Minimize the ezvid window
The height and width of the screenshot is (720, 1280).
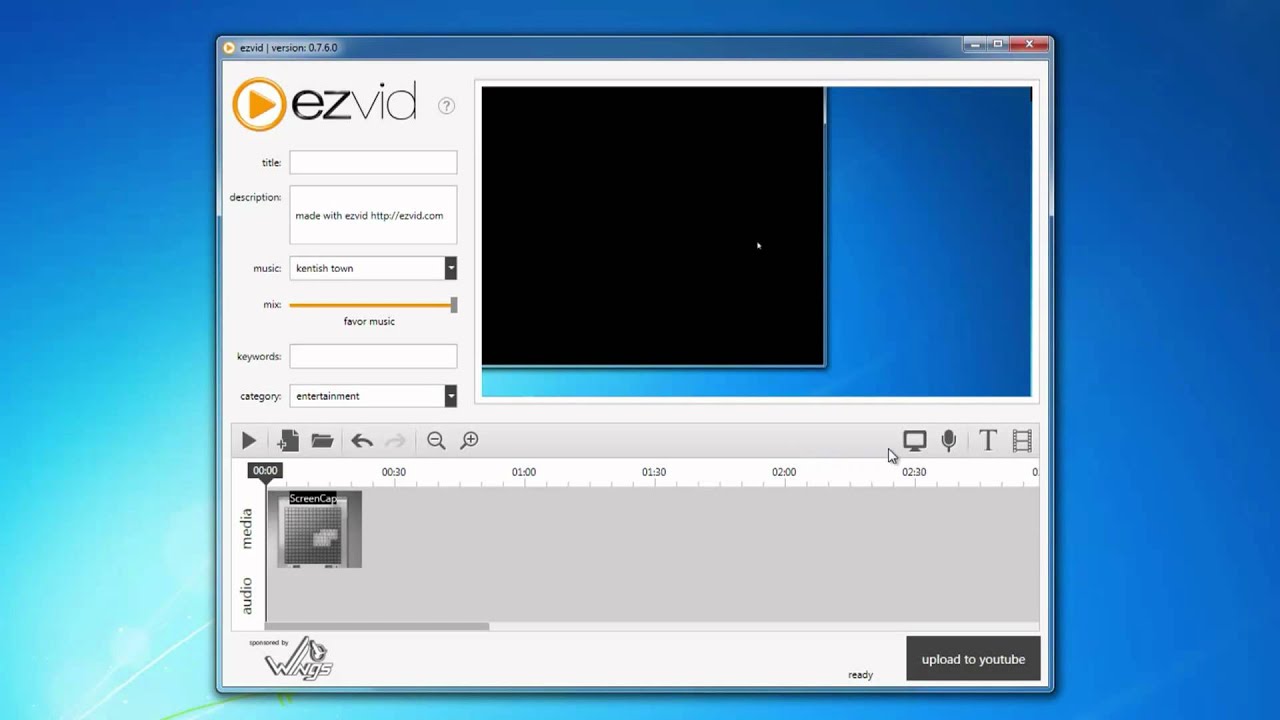click(x=977, y=44)
